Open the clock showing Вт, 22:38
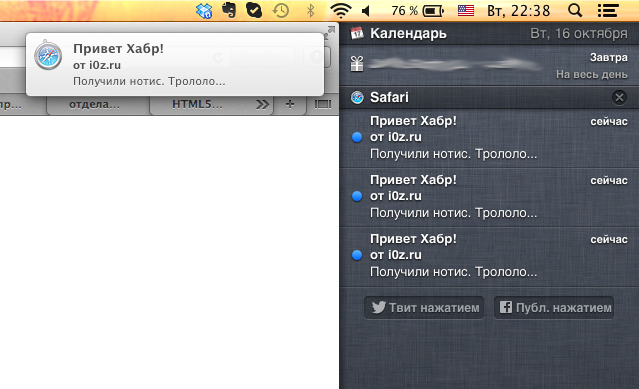 click(518, 11)
